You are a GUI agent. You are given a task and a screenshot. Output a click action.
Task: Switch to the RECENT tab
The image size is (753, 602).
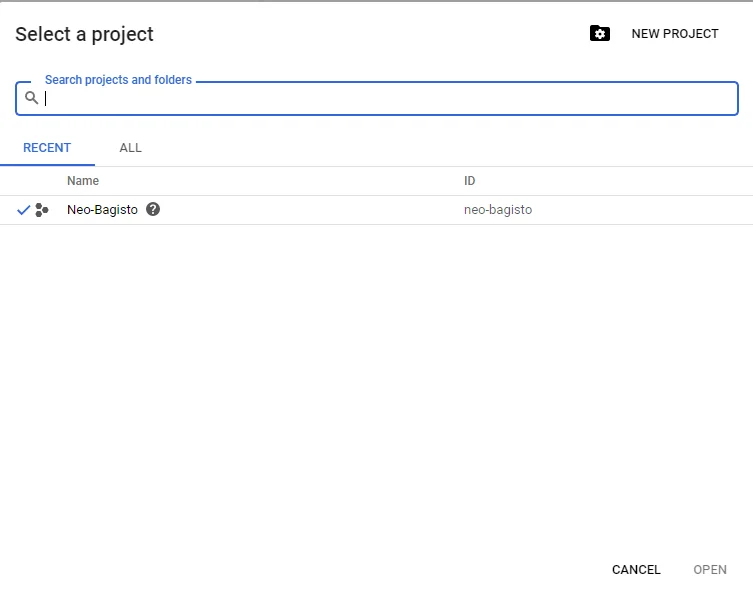click(47, 148)
